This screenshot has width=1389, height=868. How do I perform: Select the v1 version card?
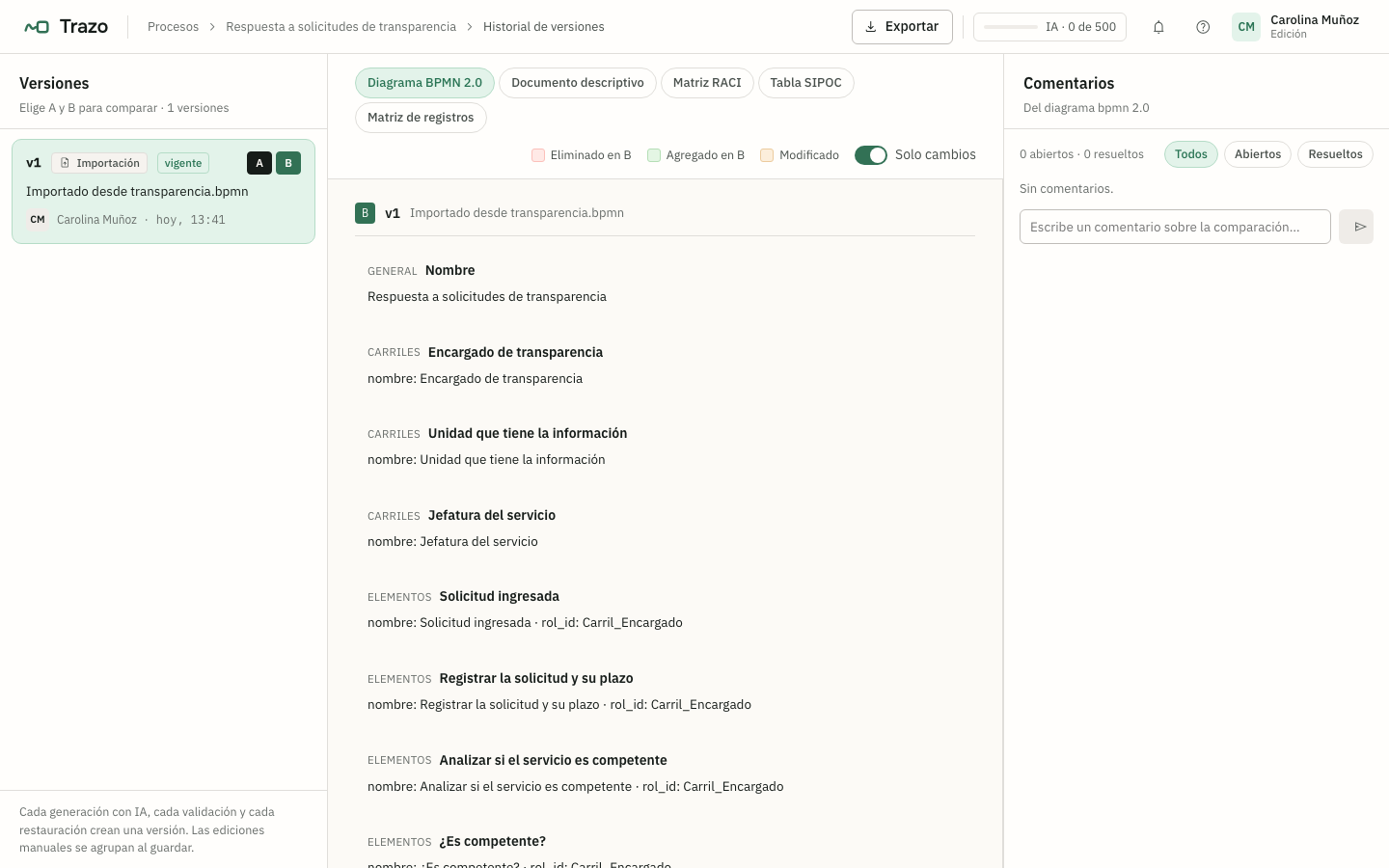(163, 191)
